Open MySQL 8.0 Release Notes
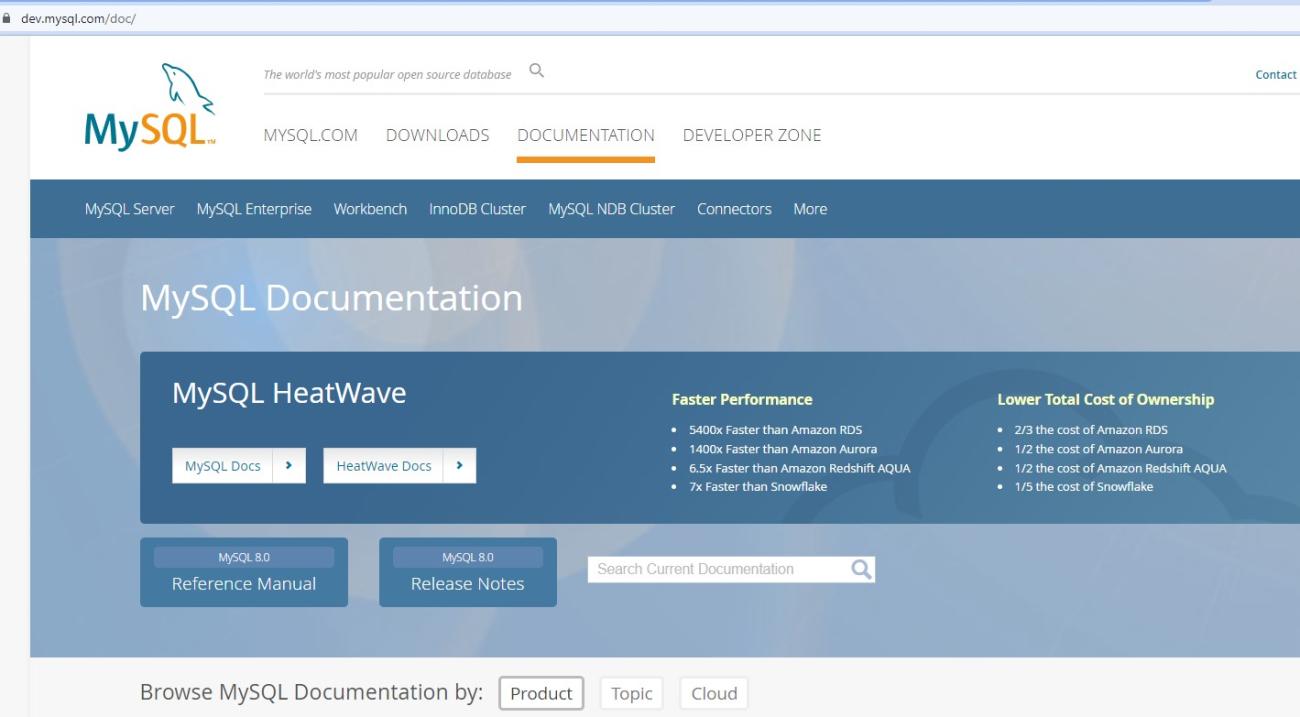The width and height of the screenshot is (1300, 717). (468, 572)
